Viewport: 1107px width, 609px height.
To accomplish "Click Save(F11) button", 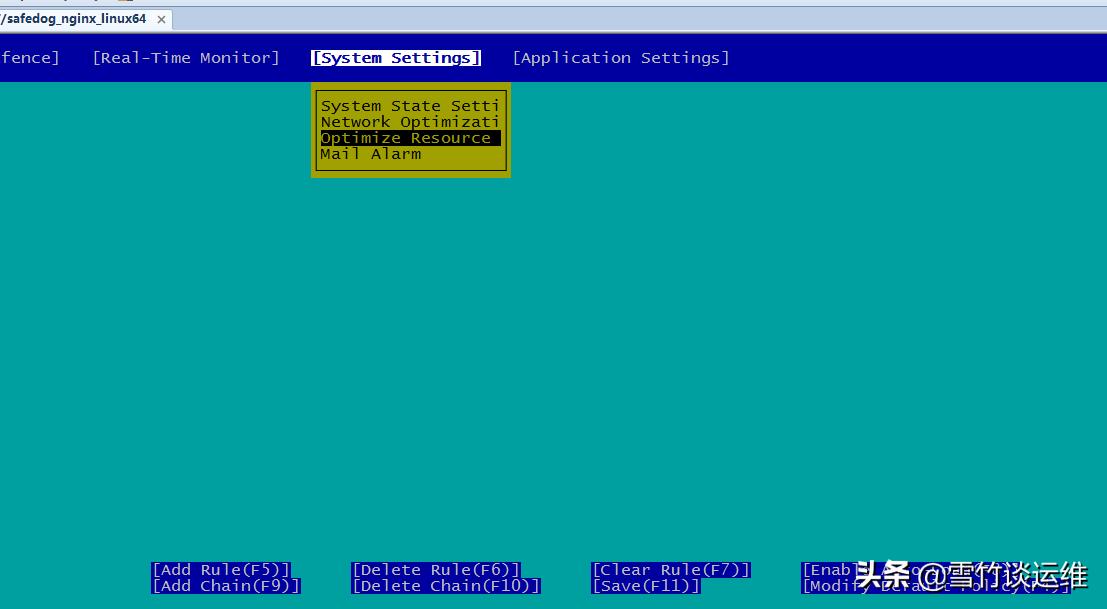I will pyautogui.click(x=646, y=586).
